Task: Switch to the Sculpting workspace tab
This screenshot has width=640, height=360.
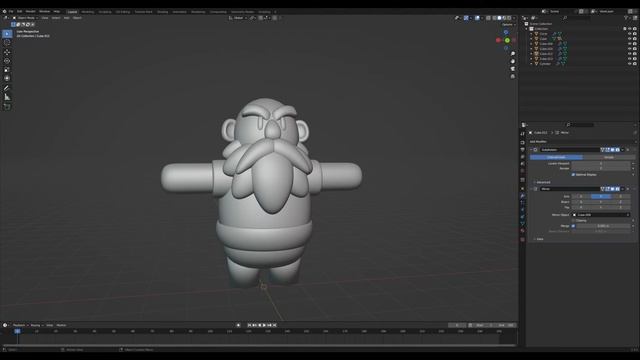Action: 105,12
